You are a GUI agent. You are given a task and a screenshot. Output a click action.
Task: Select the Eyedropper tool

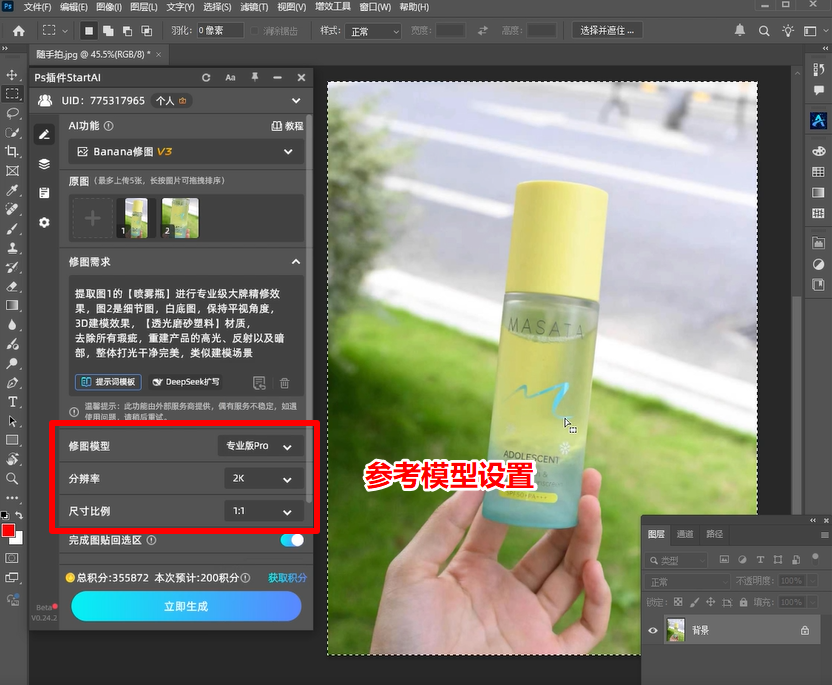(x=12, y=190)
